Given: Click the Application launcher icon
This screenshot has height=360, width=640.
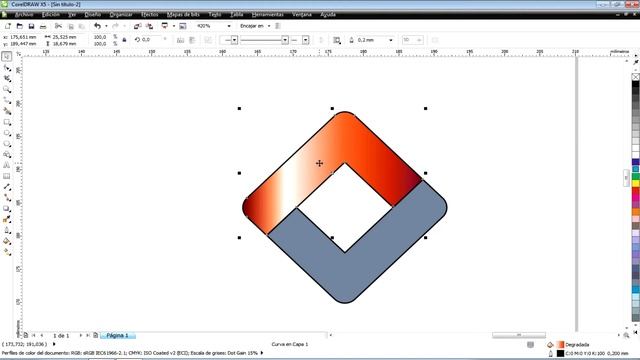Looking at the screenshot, I should pyautogui.click(x=165, y=26).
